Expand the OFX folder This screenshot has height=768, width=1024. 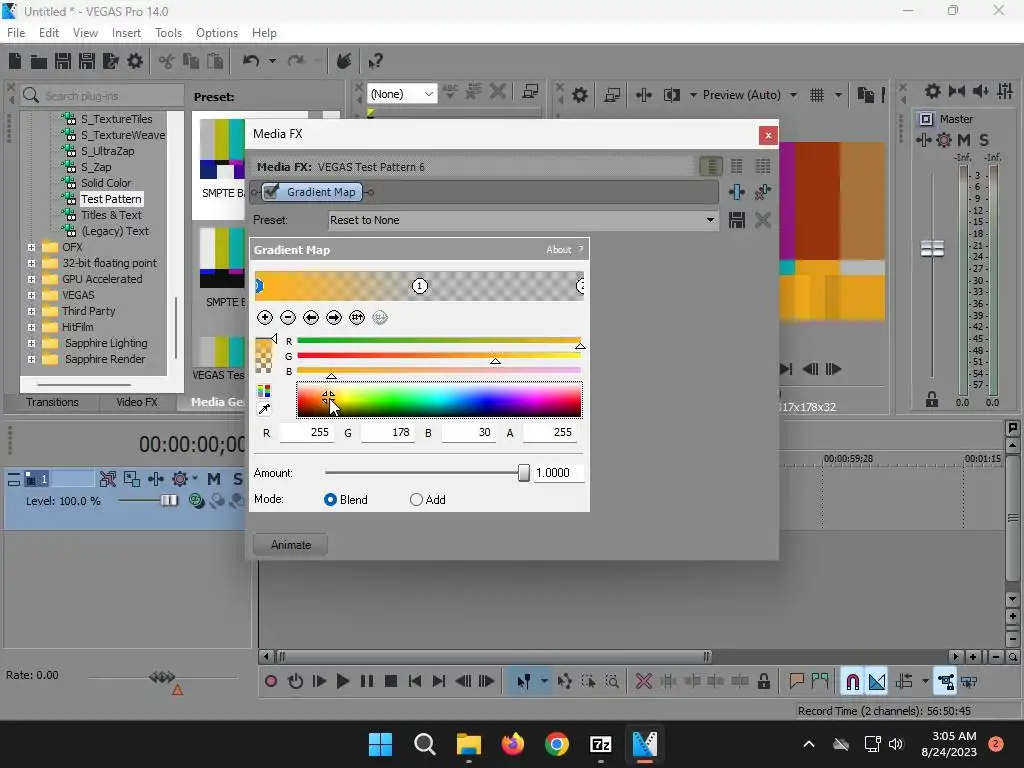31,247
